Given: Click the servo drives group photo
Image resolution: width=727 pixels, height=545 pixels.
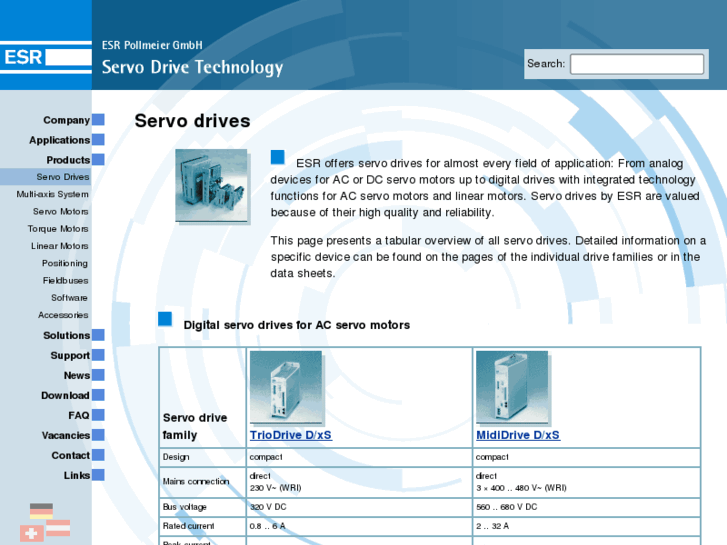Looking at the screenshot, I should pyautogui.click(x=211, y=186).
